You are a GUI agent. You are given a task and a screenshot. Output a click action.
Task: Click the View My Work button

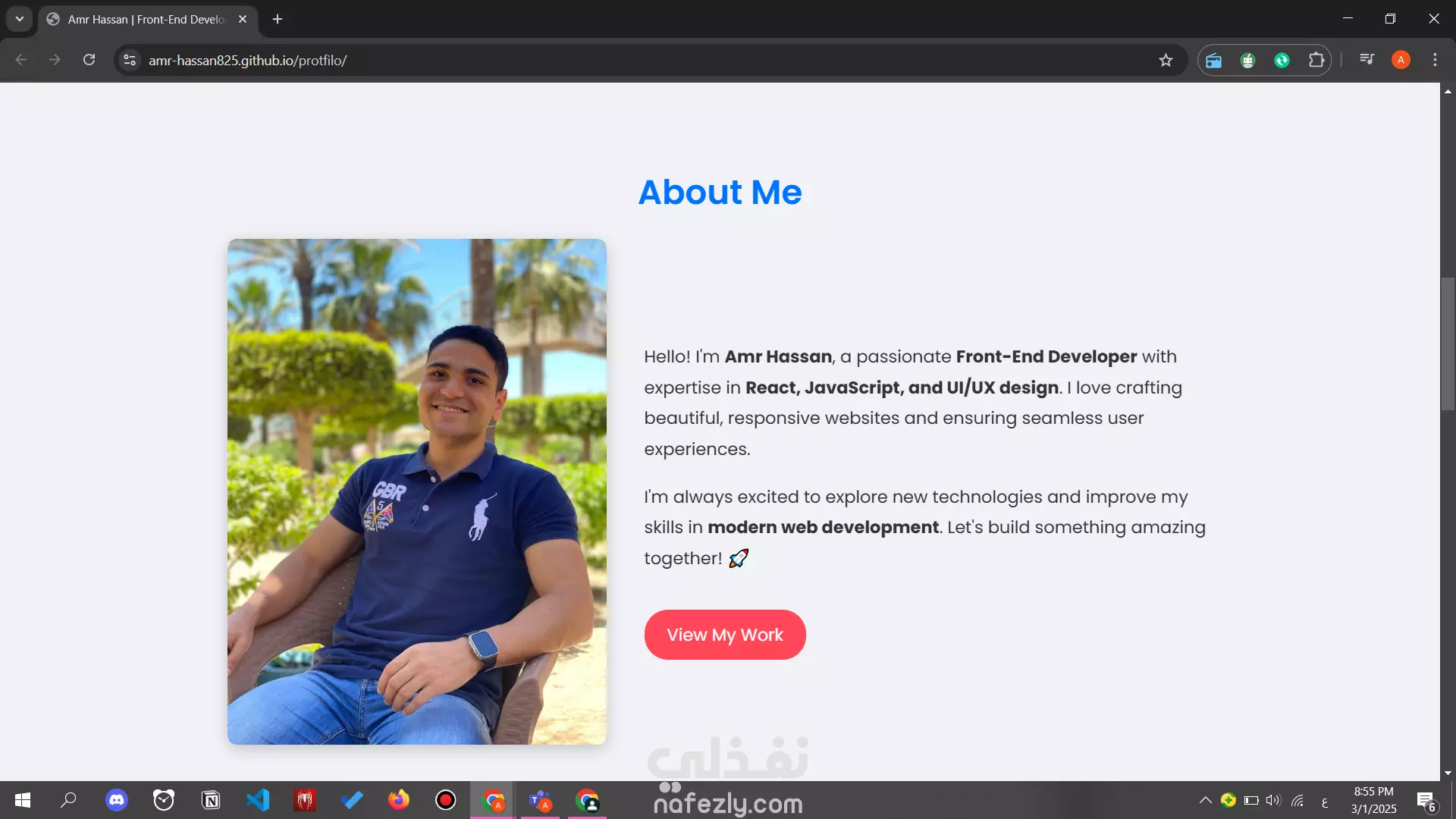coord(724,635)
